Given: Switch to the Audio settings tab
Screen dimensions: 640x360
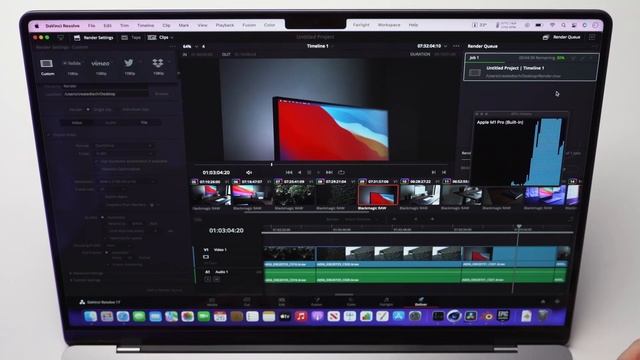Looking at the screenshot, I should click(111, 122).
